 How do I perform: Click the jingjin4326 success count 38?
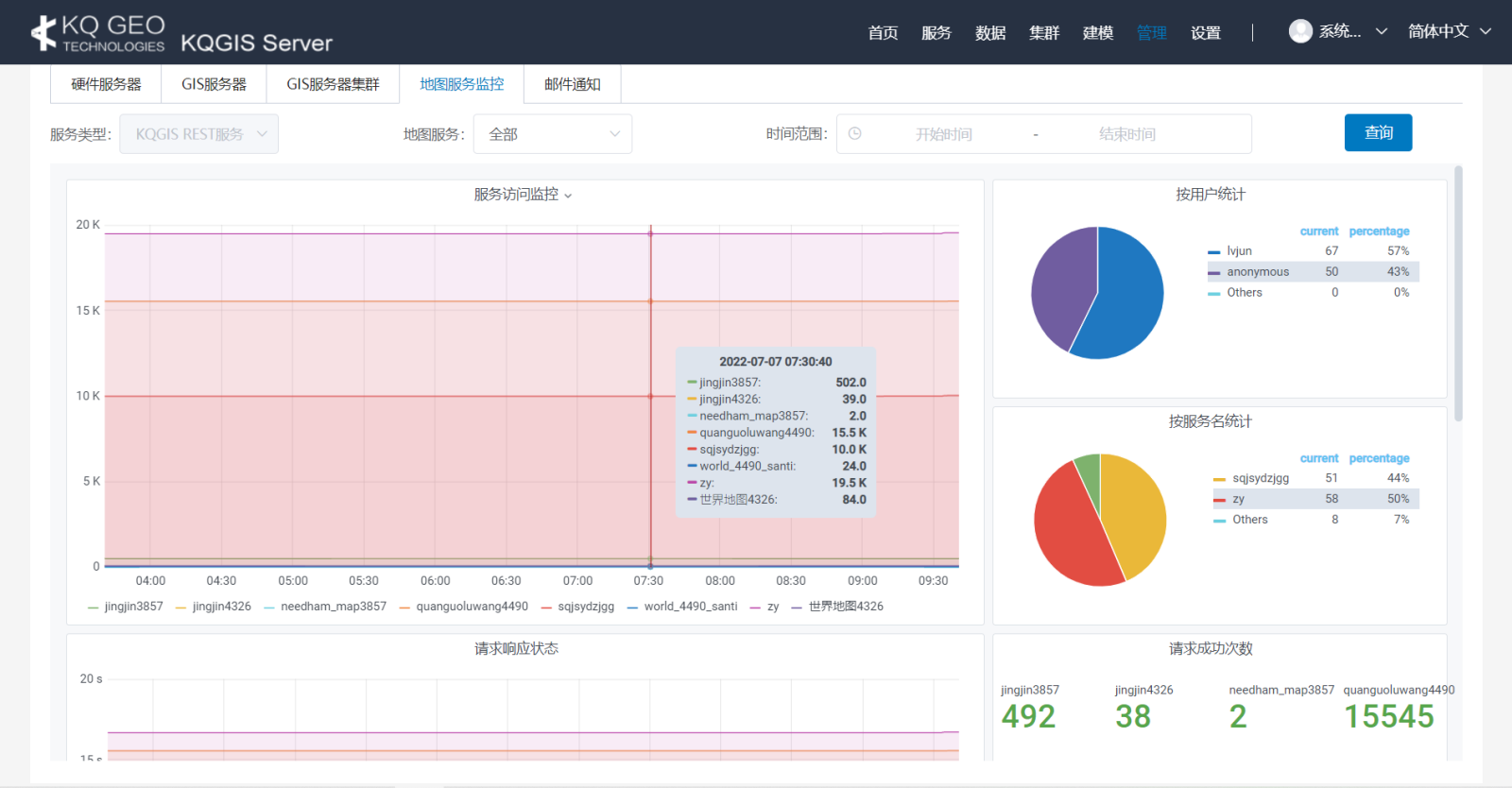(1133, 716)
